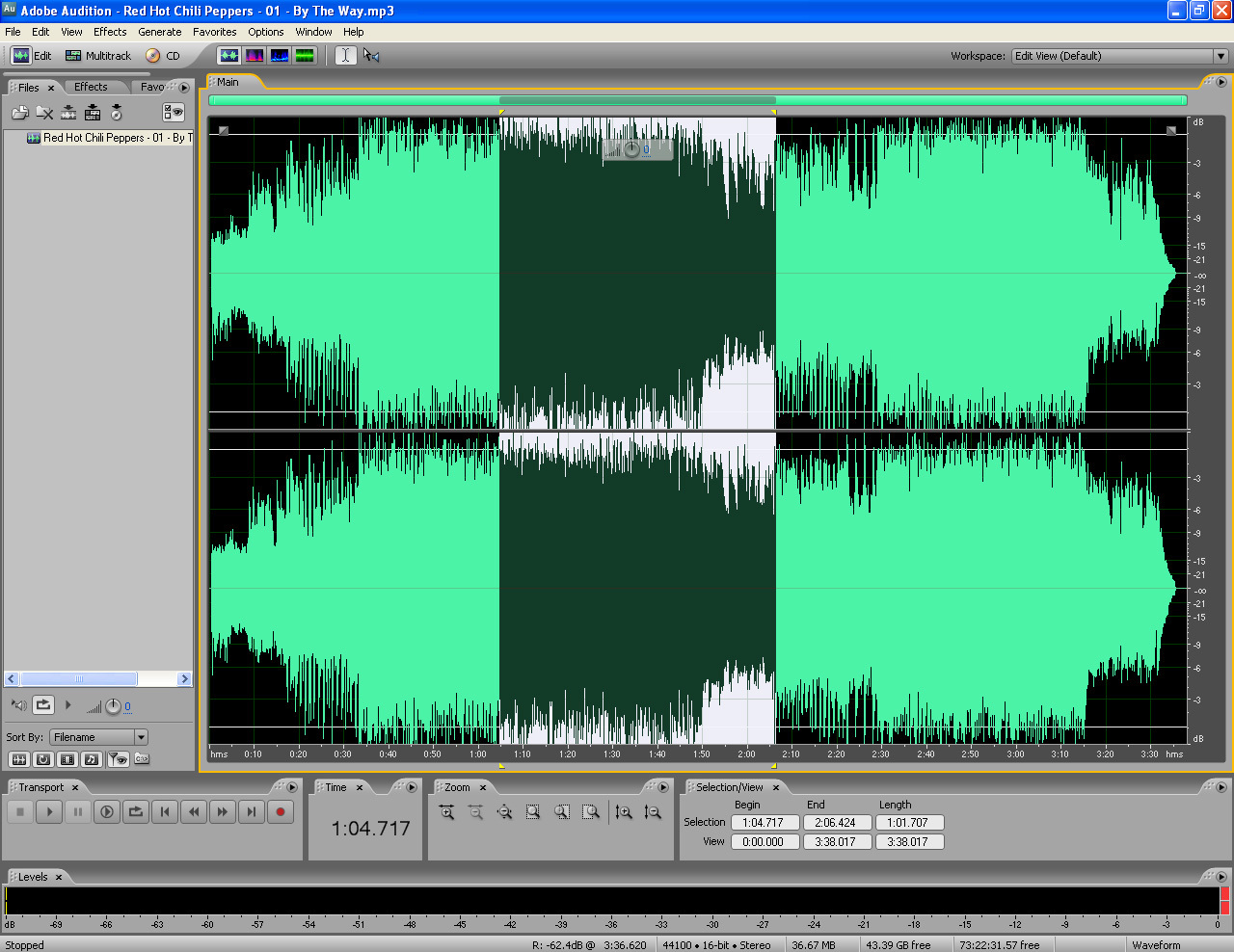Switch to Multitrack view
The width and height of the screenshot is (1234, 952).
(x=98, y=56)
